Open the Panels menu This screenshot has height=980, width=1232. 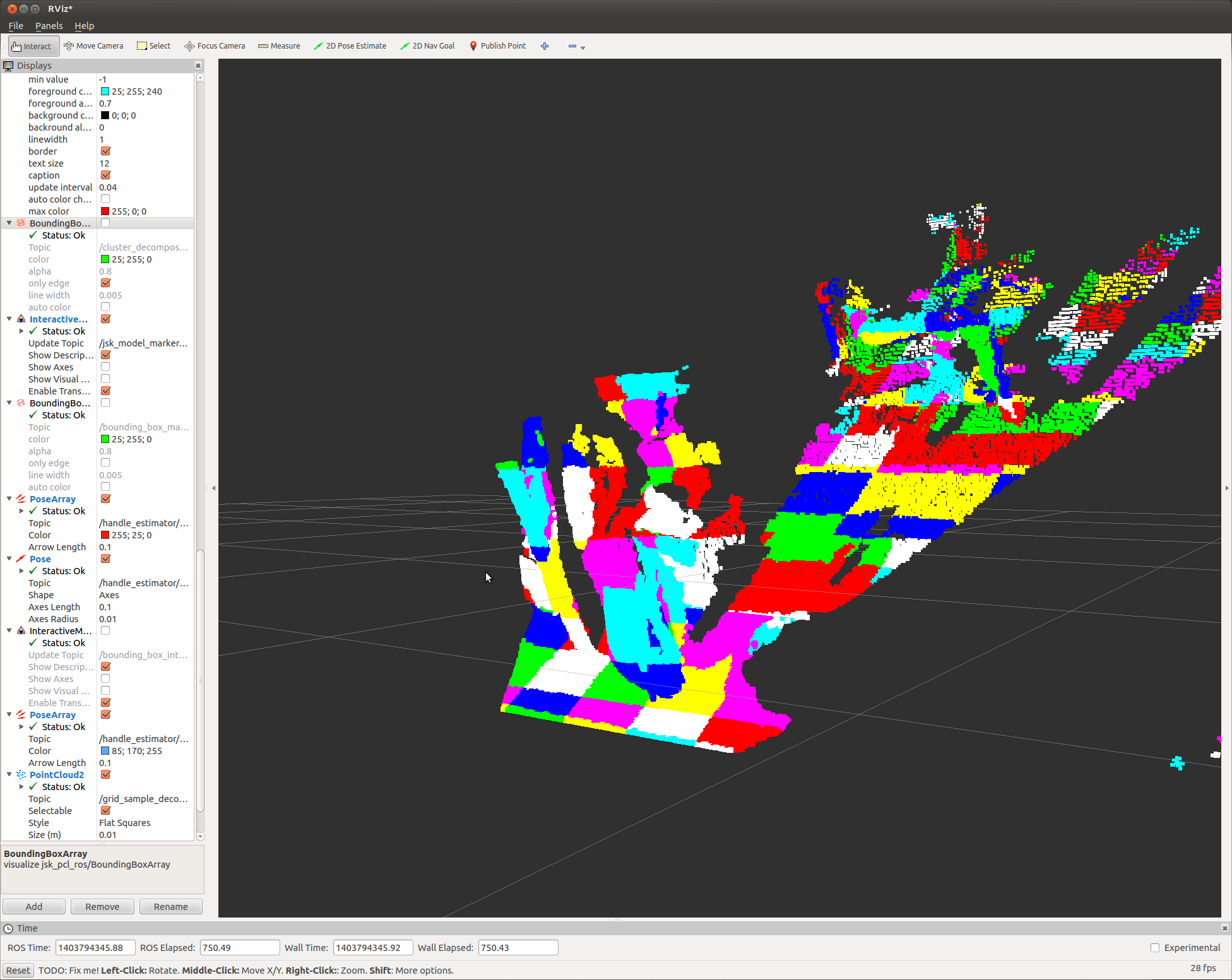(x=49, y=26)
